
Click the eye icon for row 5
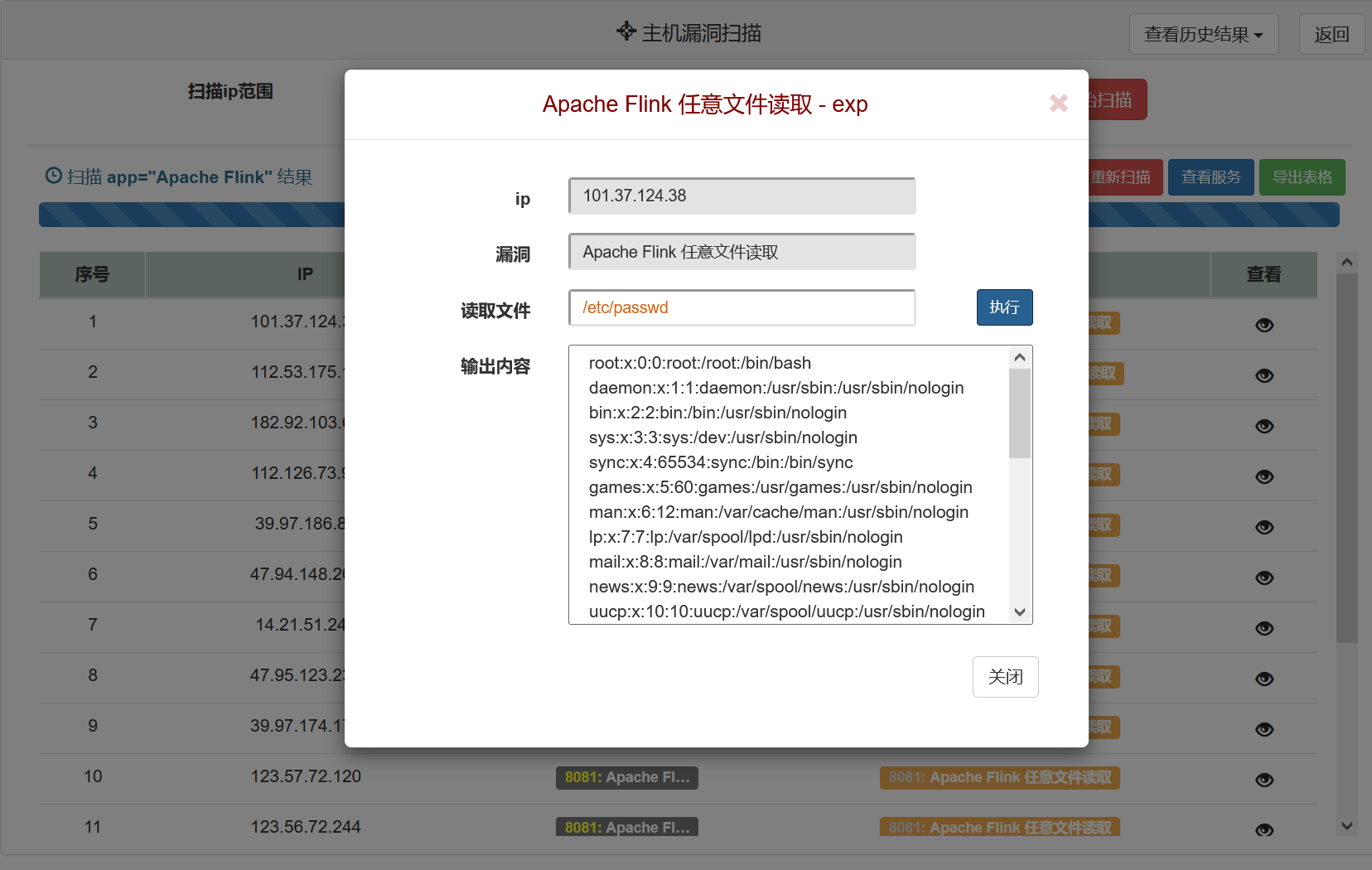[x=1264, y=527]
